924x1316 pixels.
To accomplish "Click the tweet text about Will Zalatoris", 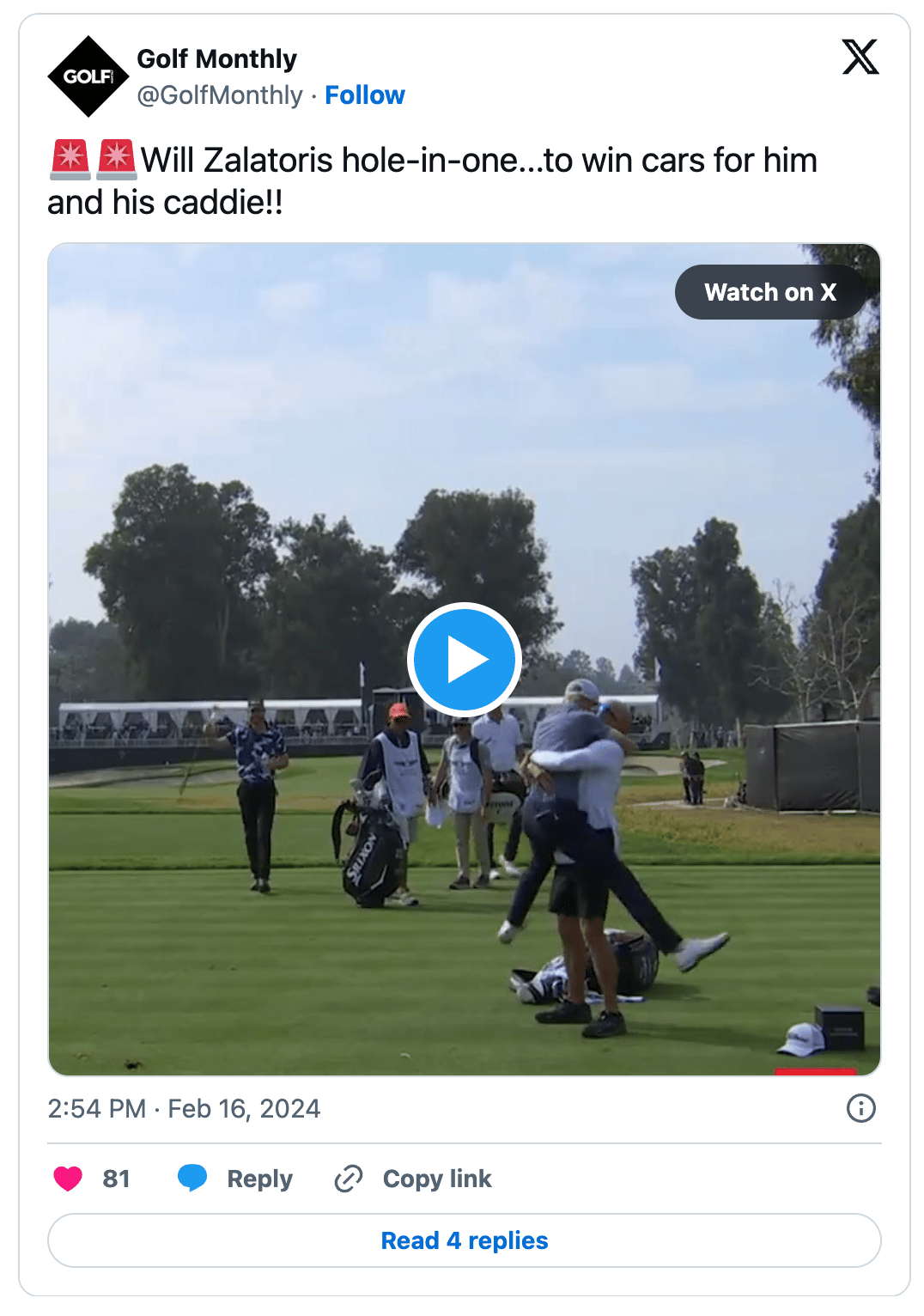I will click(x=432, y=181).
